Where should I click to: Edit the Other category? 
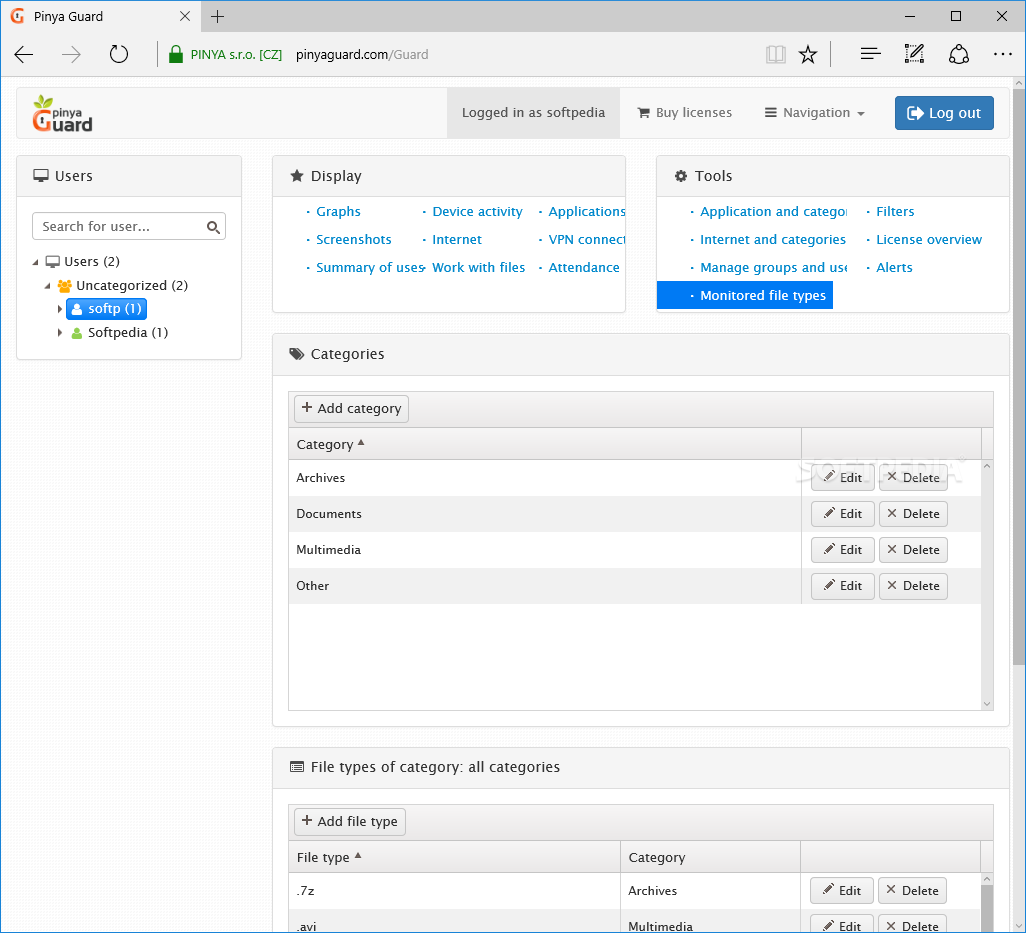(842, 586)
